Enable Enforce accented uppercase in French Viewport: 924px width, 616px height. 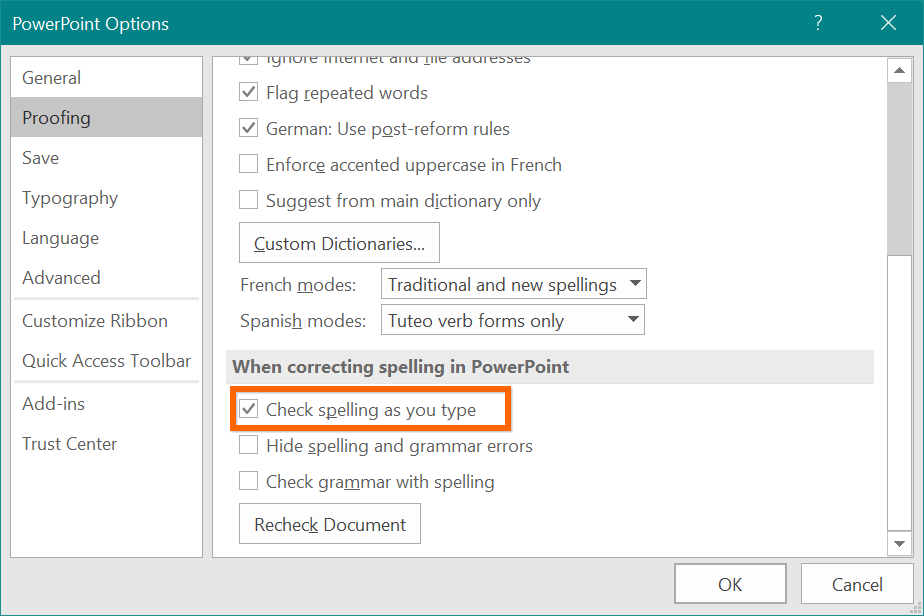(x=249, y=165)
